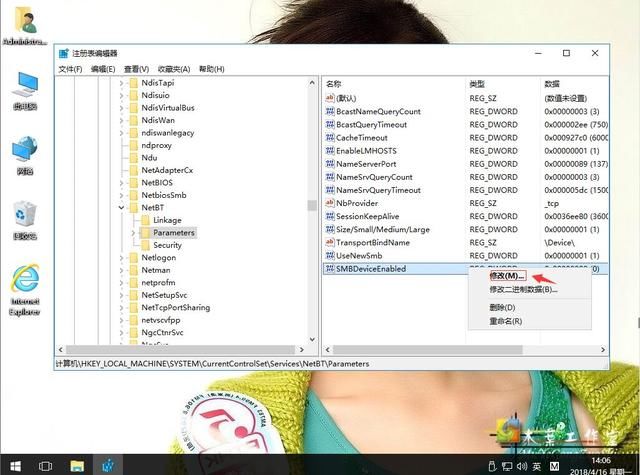Viewport: 640px width, 475px height.
Task: Open the 文件(F) menu
Action: tap(70, 69)
